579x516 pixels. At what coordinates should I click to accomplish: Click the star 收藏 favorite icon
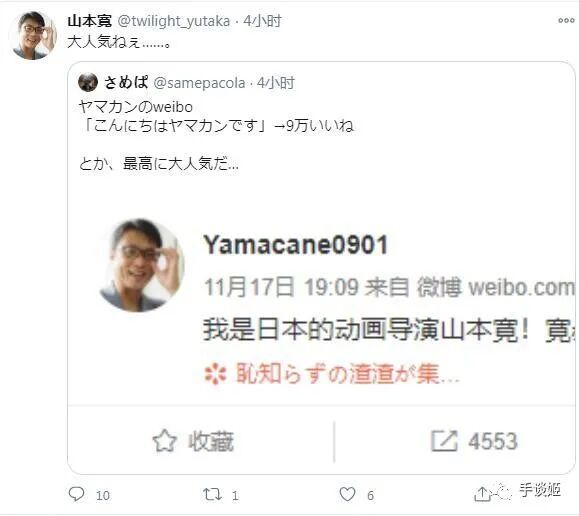[x=164, y=441]
